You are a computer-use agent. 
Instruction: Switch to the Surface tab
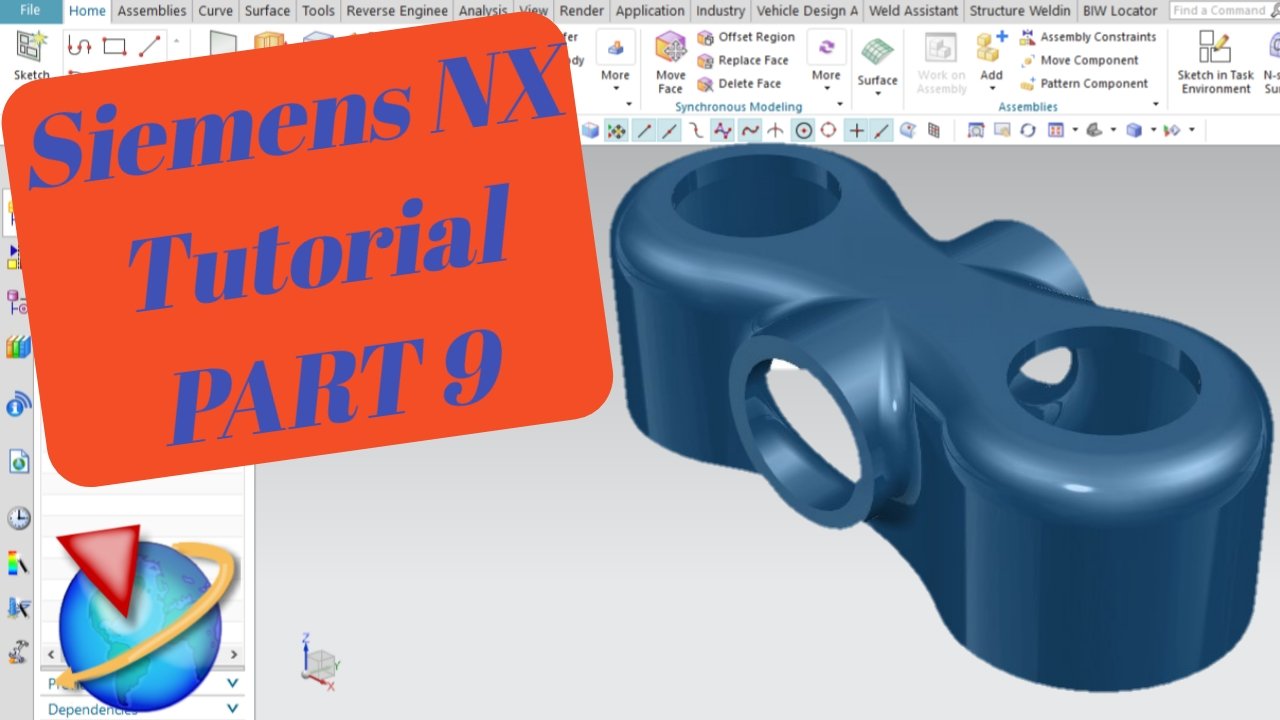click(x=267, y=11)
